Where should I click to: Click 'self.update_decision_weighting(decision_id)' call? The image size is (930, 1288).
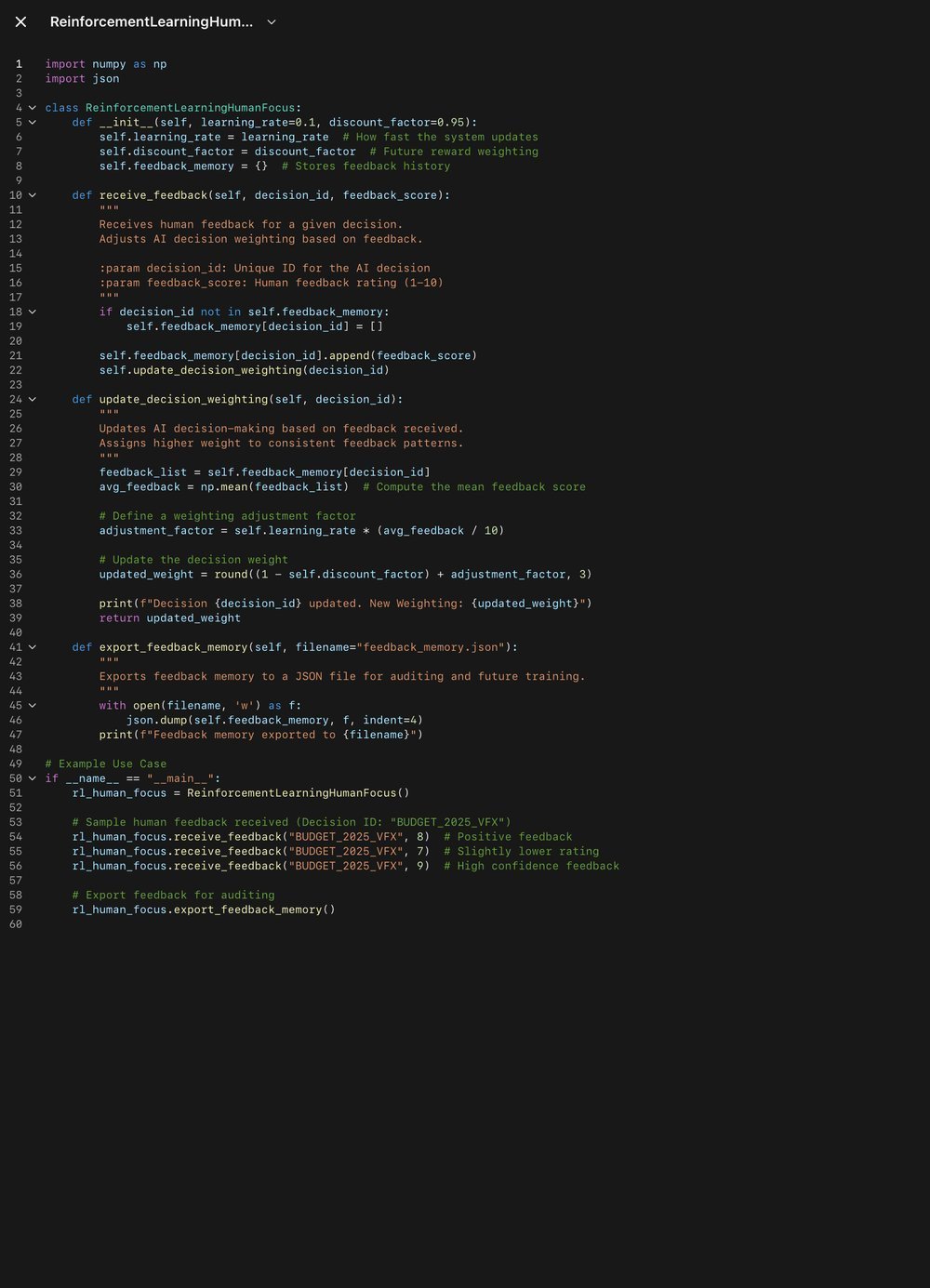(x=245, y=370)
